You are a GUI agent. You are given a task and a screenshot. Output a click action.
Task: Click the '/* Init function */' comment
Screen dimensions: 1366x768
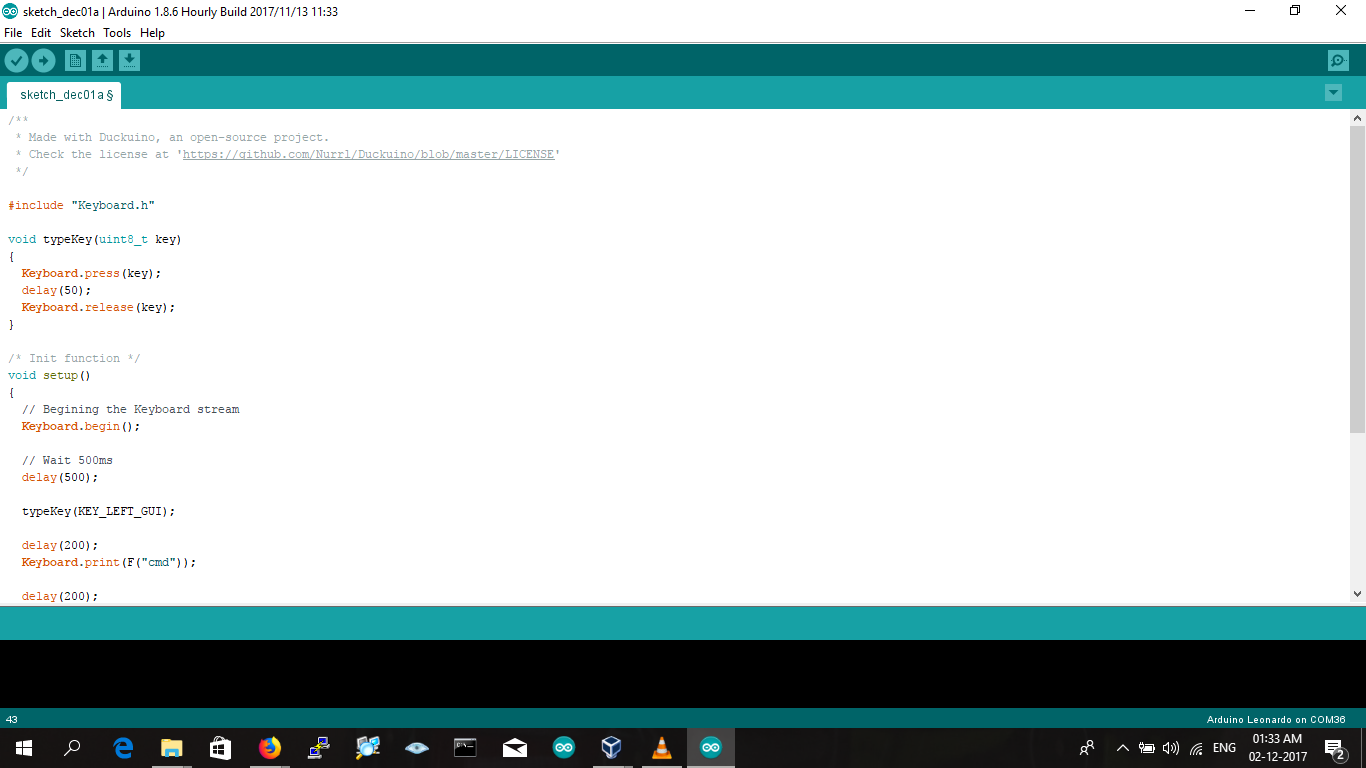pyautogui.click(x=74, y=358)
